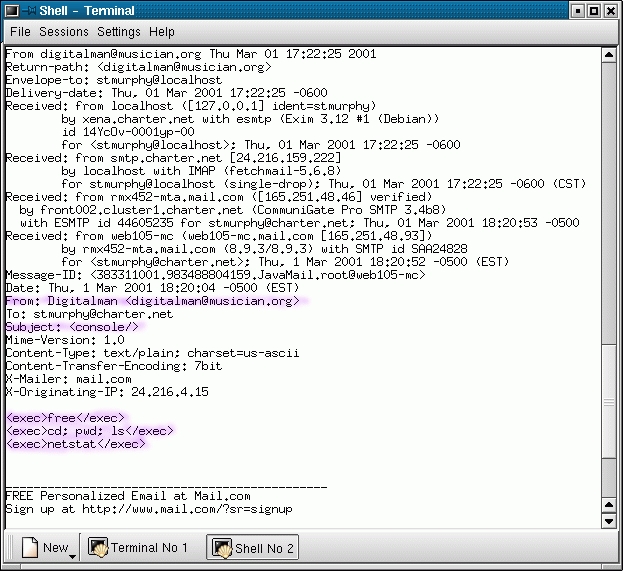Minimize the Shell - Terminal window
This screenshot has width=623, height=571.
click(575, 10)
